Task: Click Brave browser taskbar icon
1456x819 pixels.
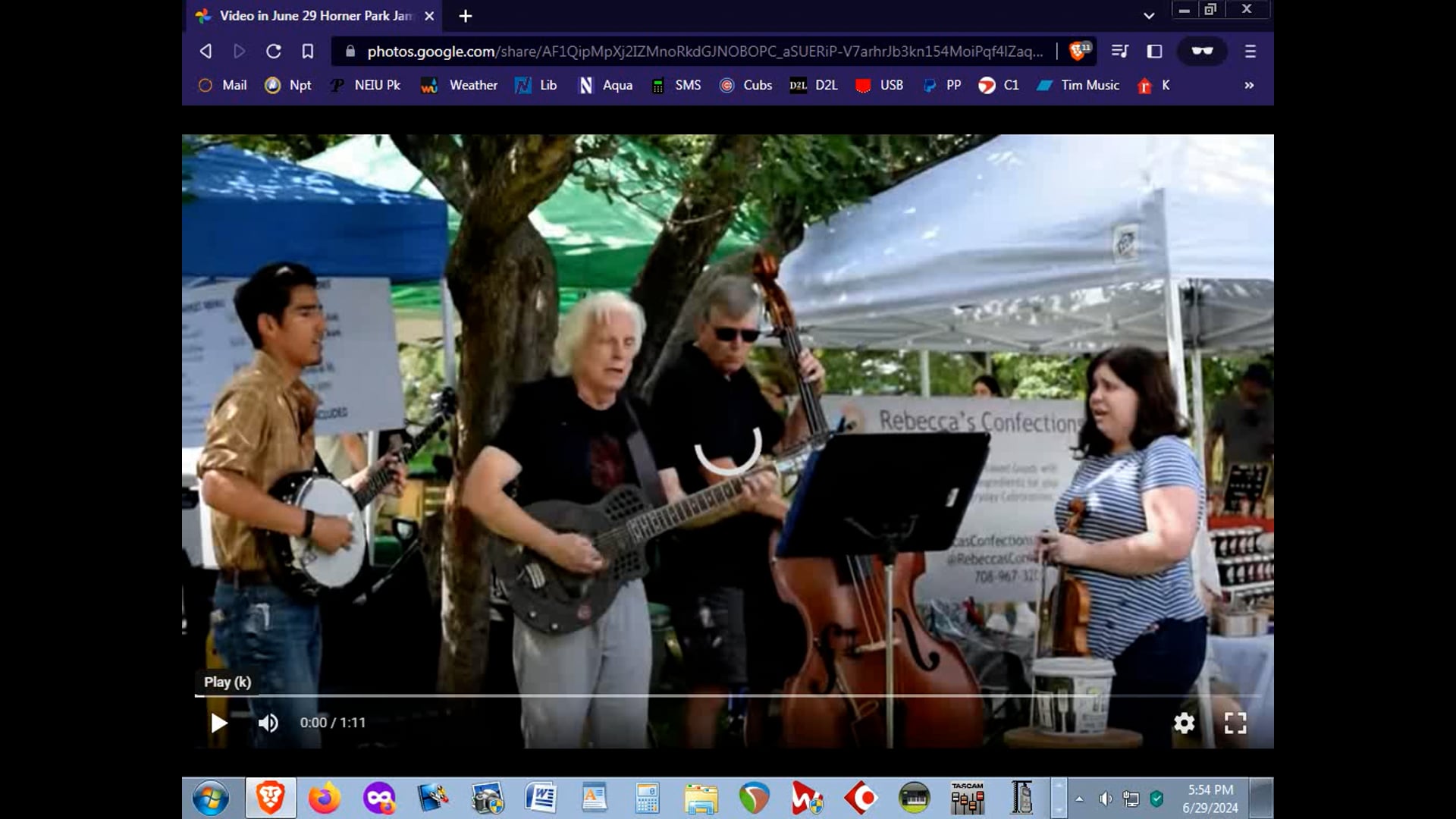Action: [270, 798]
